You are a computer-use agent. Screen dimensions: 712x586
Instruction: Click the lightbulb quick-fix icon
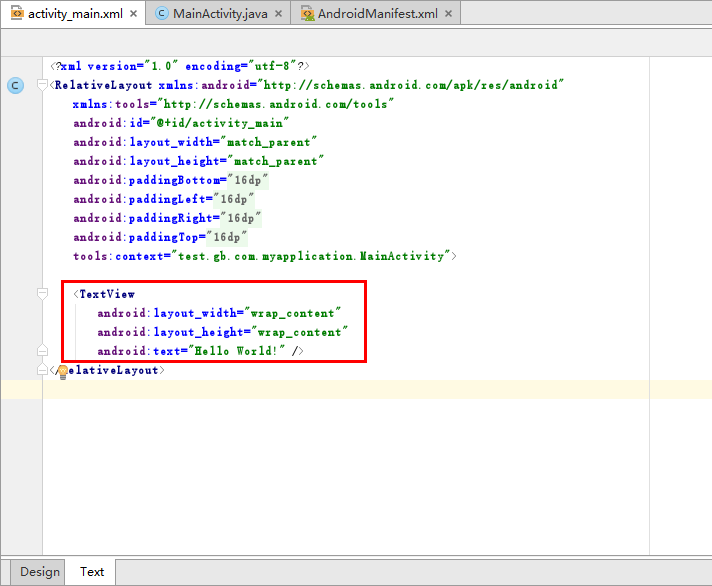63,372
